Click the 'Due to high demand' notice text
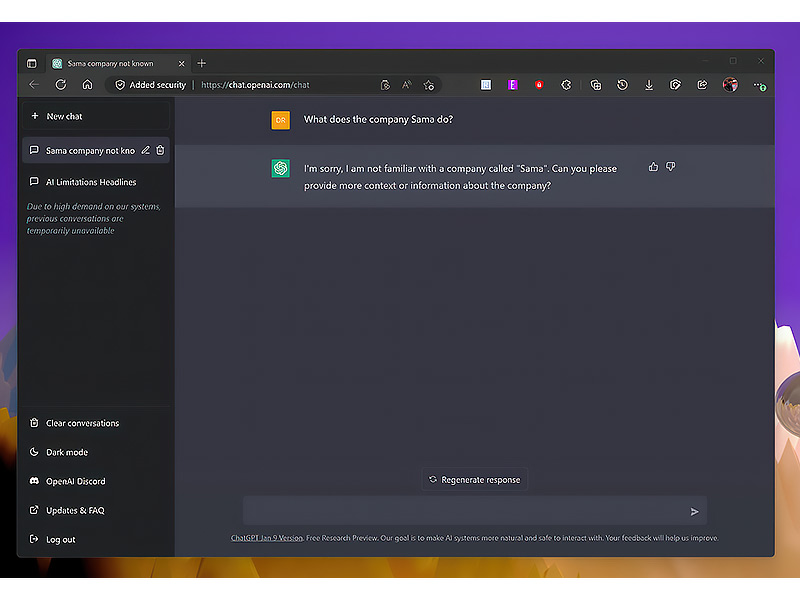This screenshot has height=600, width=800. 93,218
